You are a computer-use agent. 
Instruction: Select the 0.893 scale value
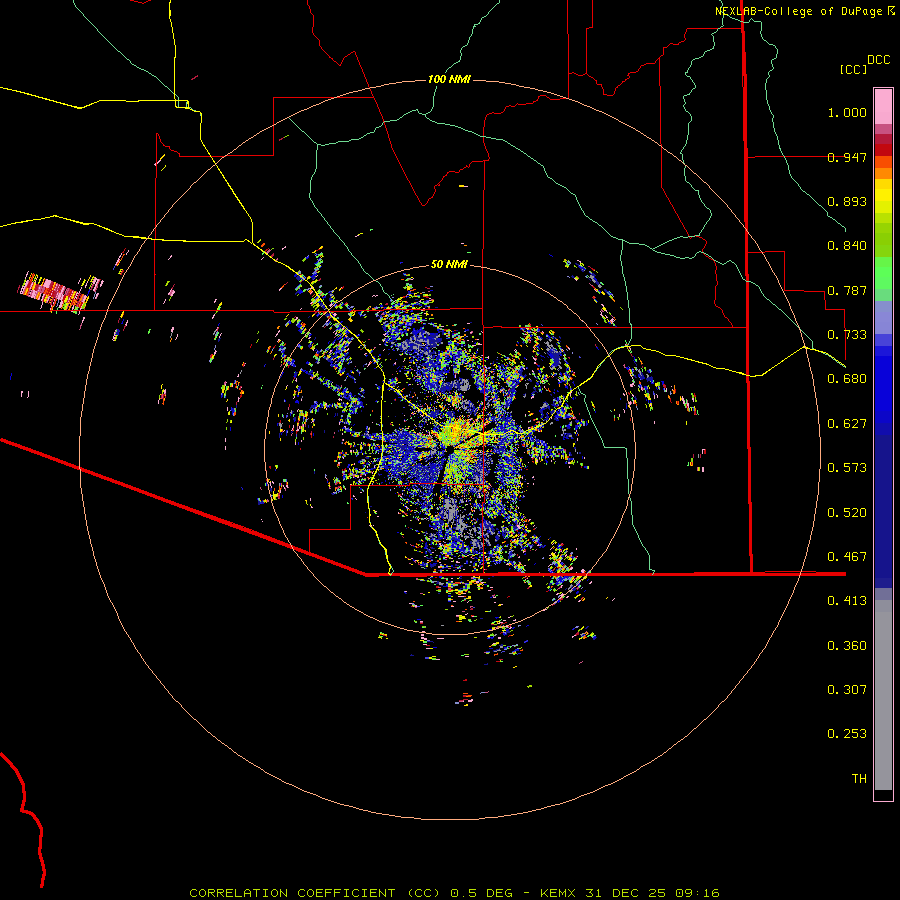(847, 201)
